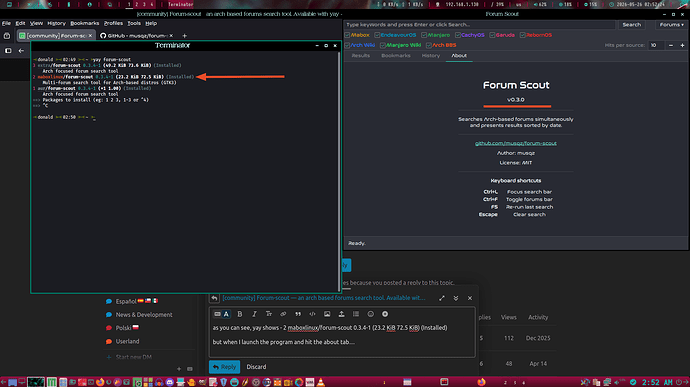Toggle bold formatting in reply composer
Image resolution: width=690 pixels, height=387 pixels.
tap(240, 314)
